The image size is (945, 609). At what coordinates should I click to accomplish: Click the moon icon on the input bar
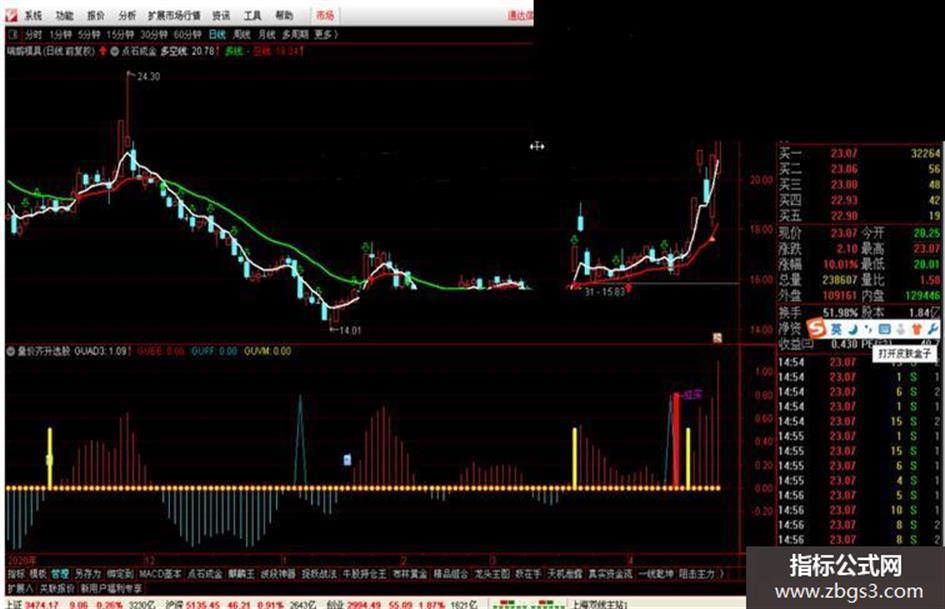click(853, 329)
